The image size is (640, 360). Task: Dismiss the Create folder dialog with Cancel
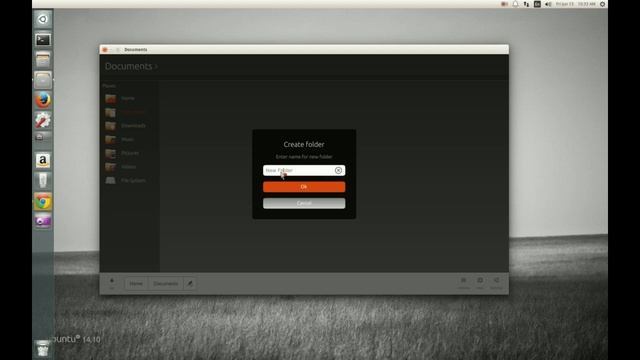[x=304, y=203]
